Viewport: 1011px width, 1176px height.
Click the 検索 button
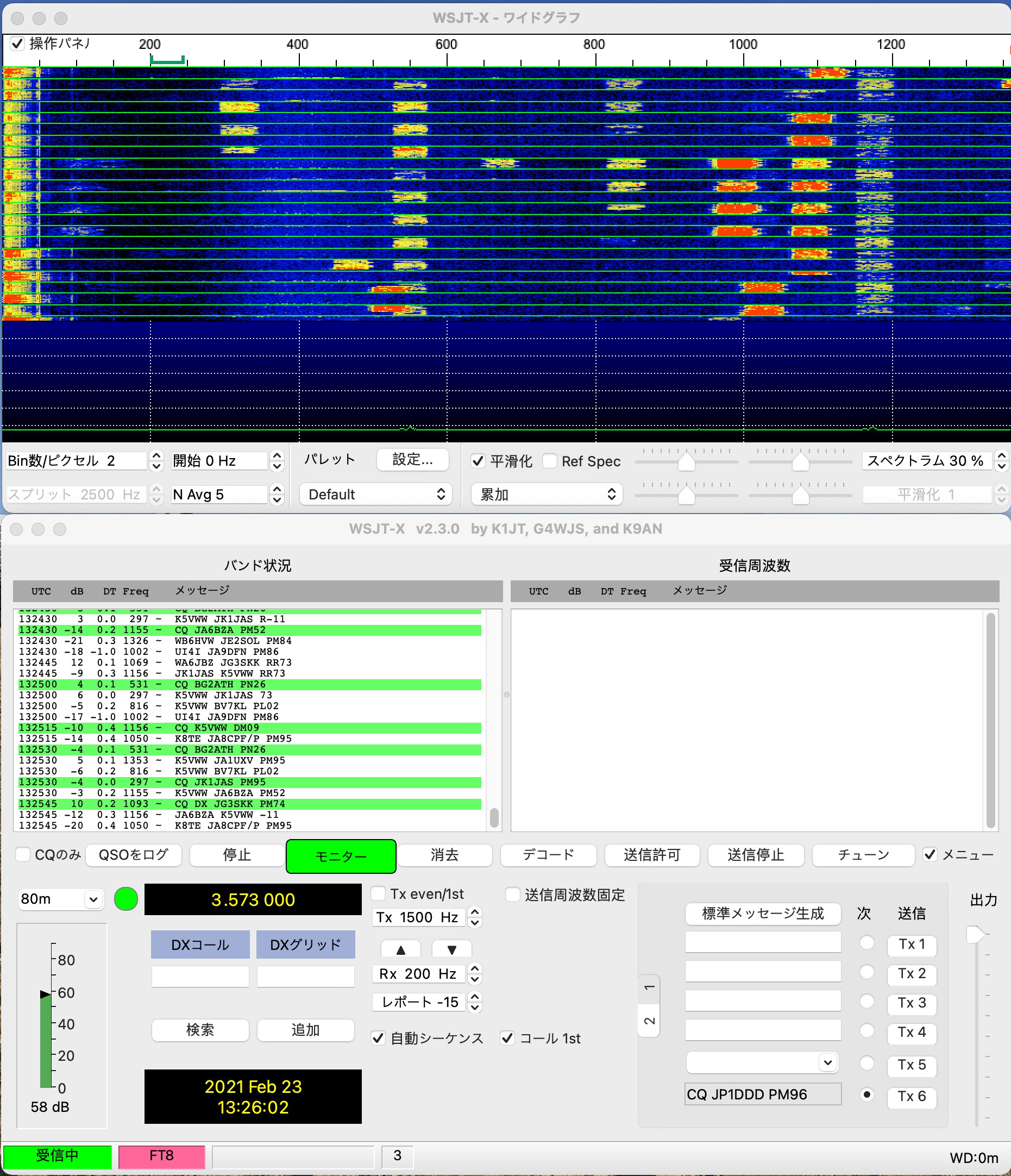pyautogui.click(x=200, y=1030)
